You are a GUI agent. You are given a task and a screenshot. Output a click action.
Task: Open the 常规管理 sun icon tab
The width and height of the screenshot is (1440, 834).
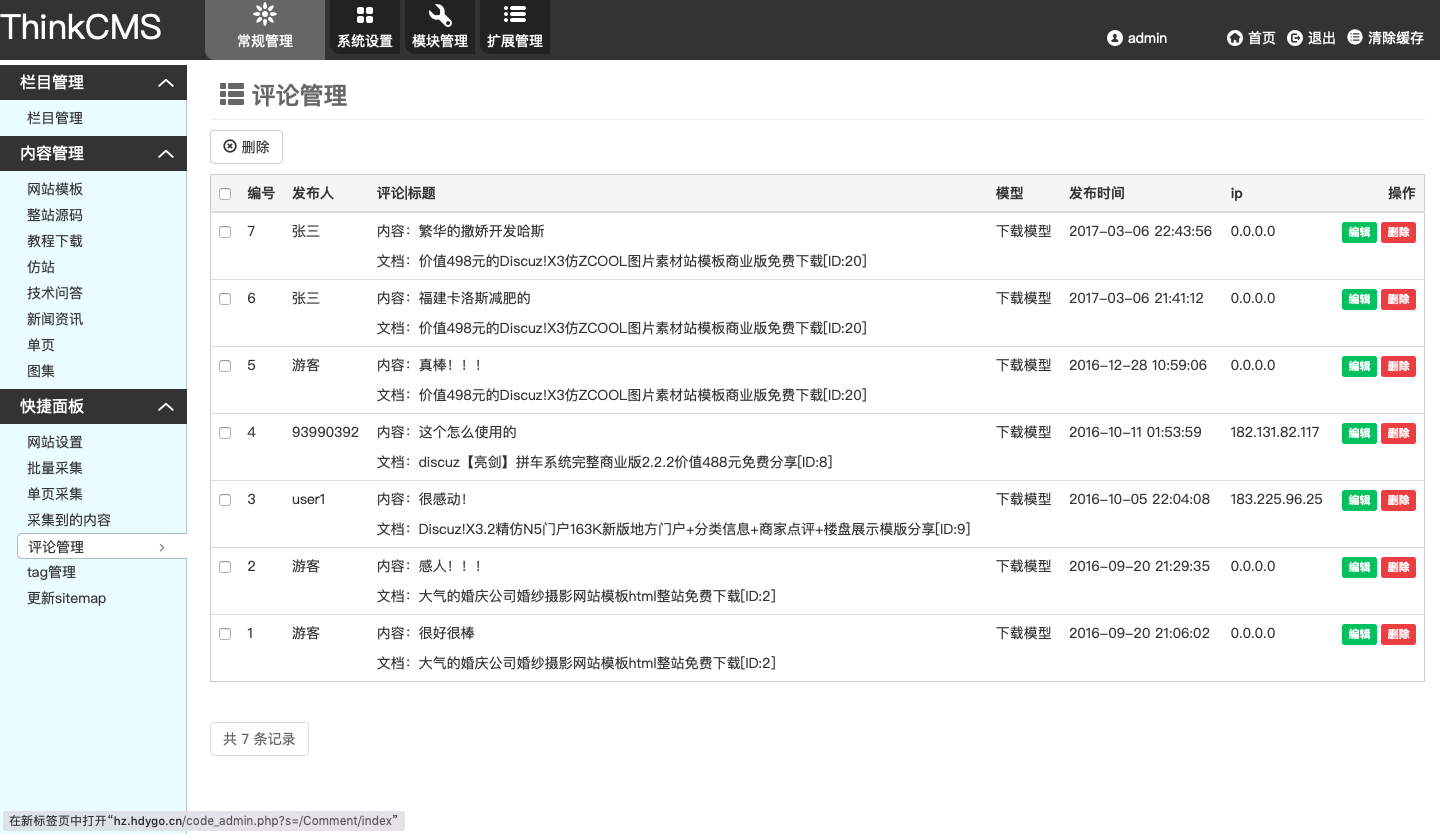point(265,16)
